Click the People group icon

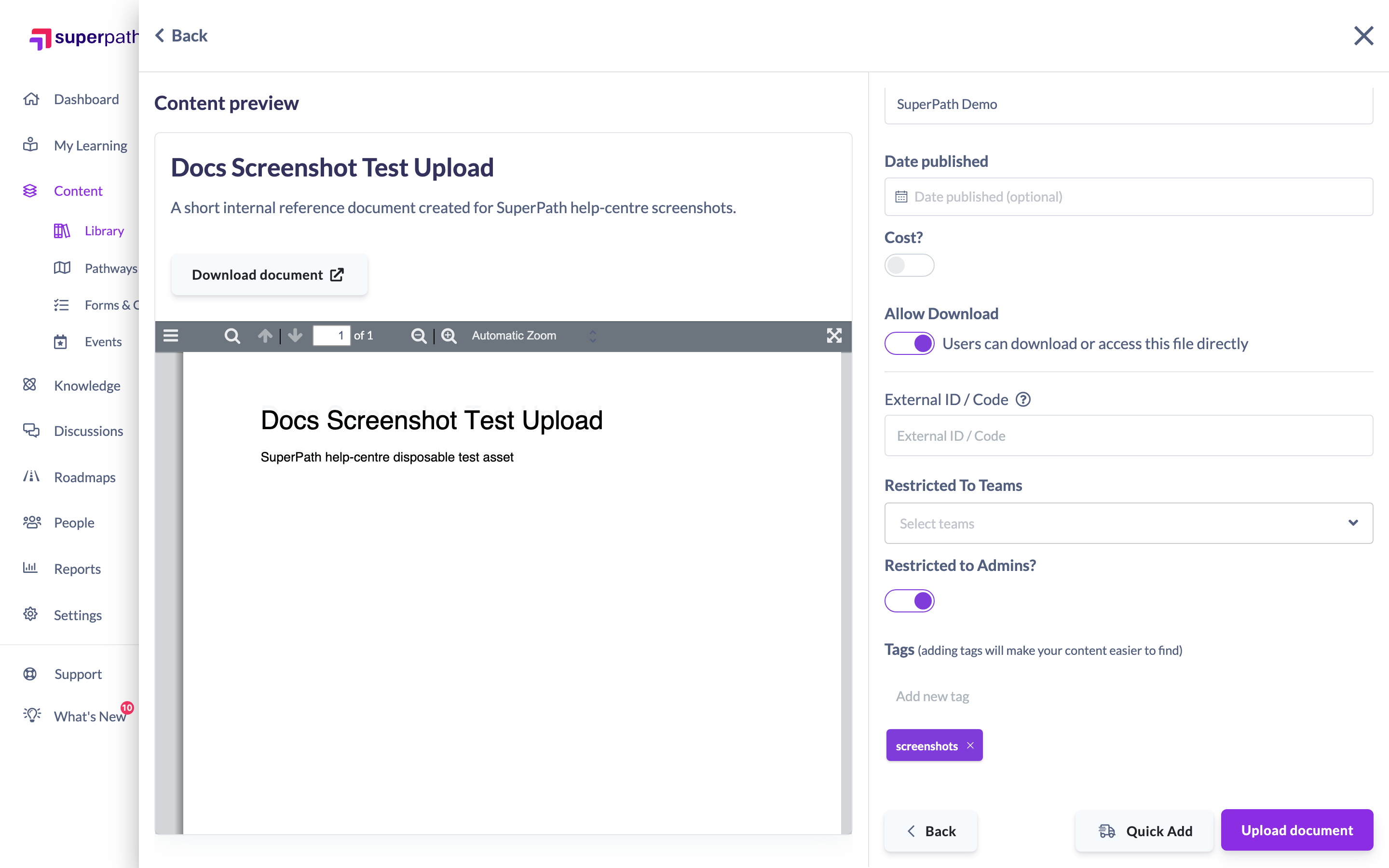tap(32, 522)
